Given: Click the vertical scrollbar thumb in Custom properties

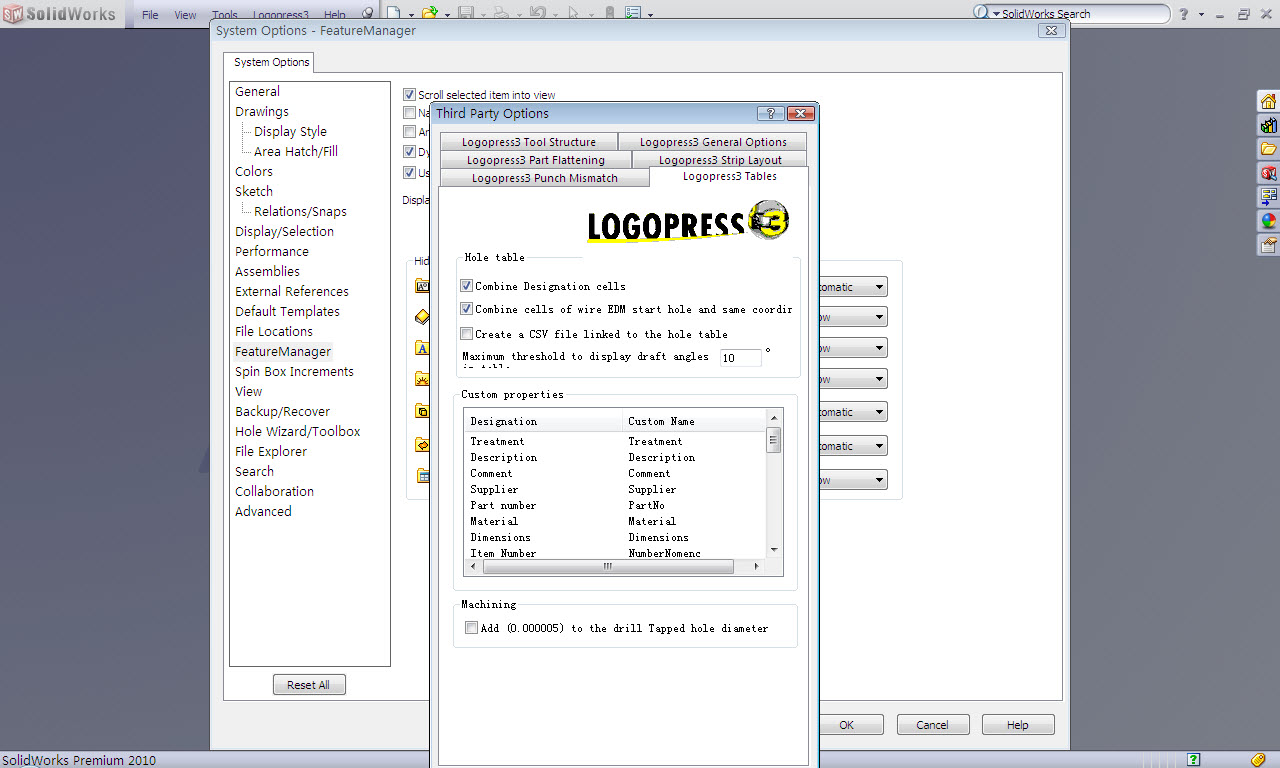Looking at the screenshot, I should pyautogui.click(x=774, y=440).
